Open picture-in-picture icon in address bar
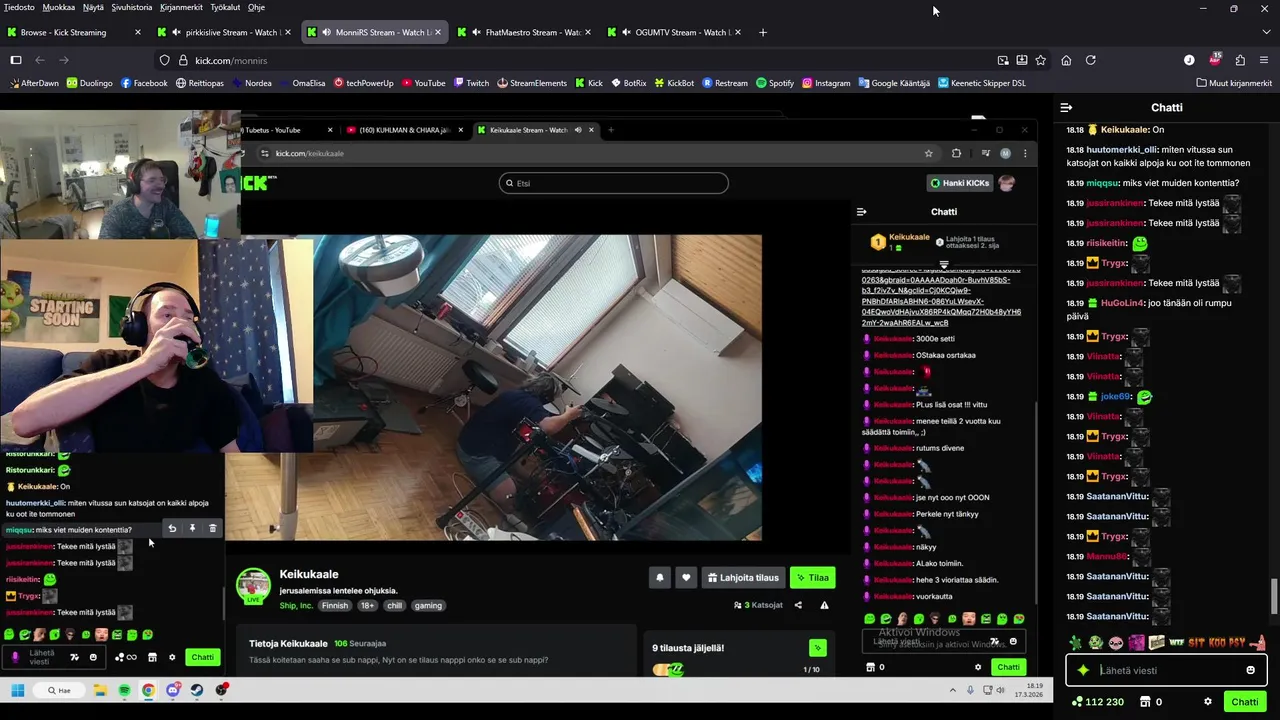This screenshot has height=720, width=1280. click(x=1003, y=60)
